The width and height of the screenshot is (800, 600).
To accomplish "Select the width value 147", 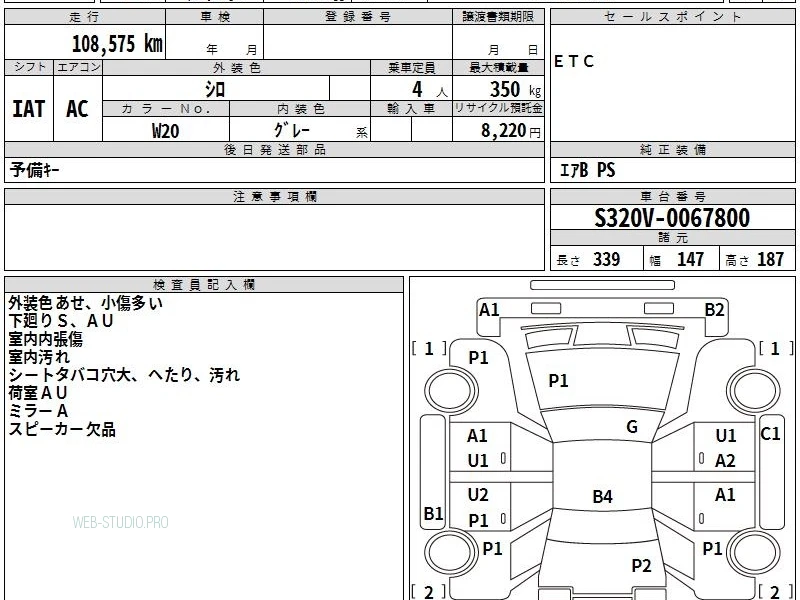I will (690, 259).
